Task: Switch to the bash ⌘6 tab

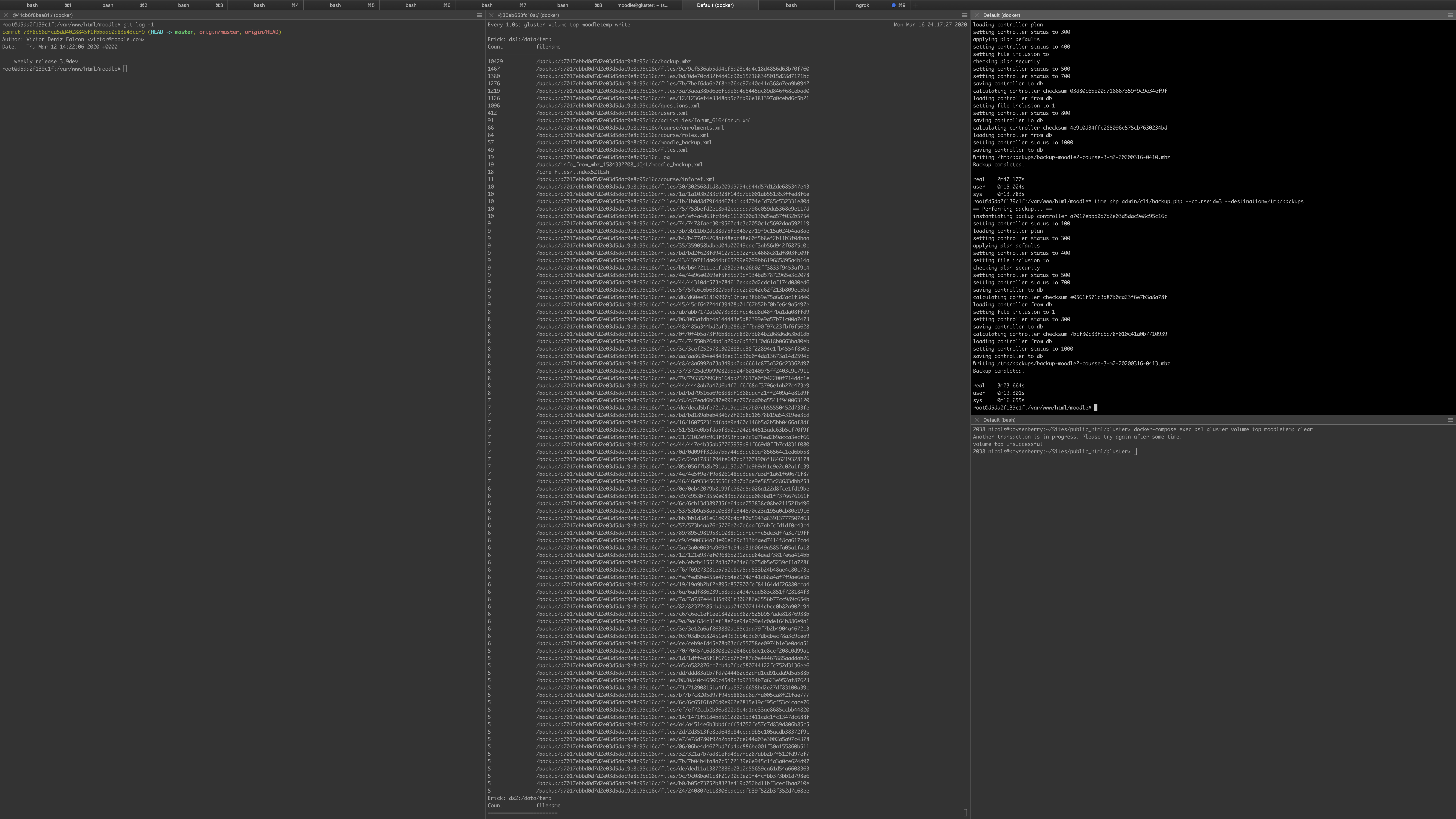Action: point(417,5)
